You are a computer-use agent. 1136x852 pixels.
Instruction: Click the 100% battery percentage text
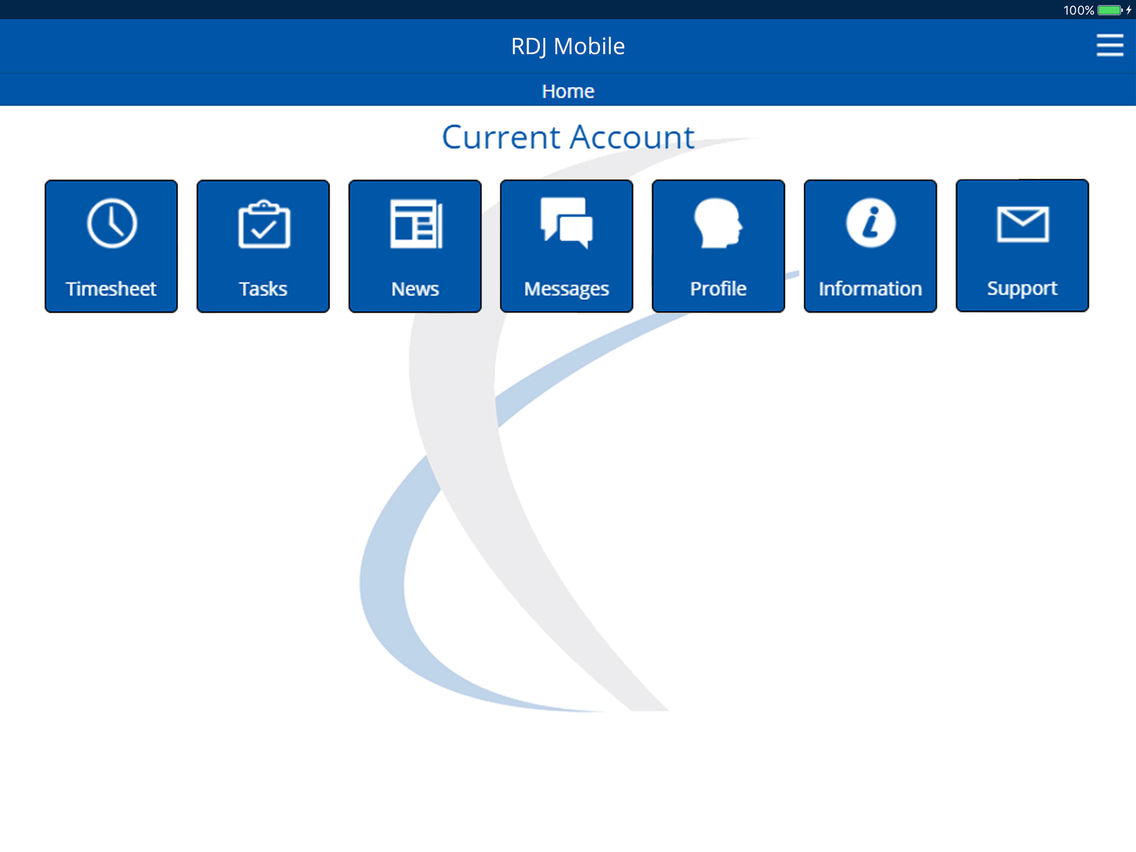[1079, 10]
